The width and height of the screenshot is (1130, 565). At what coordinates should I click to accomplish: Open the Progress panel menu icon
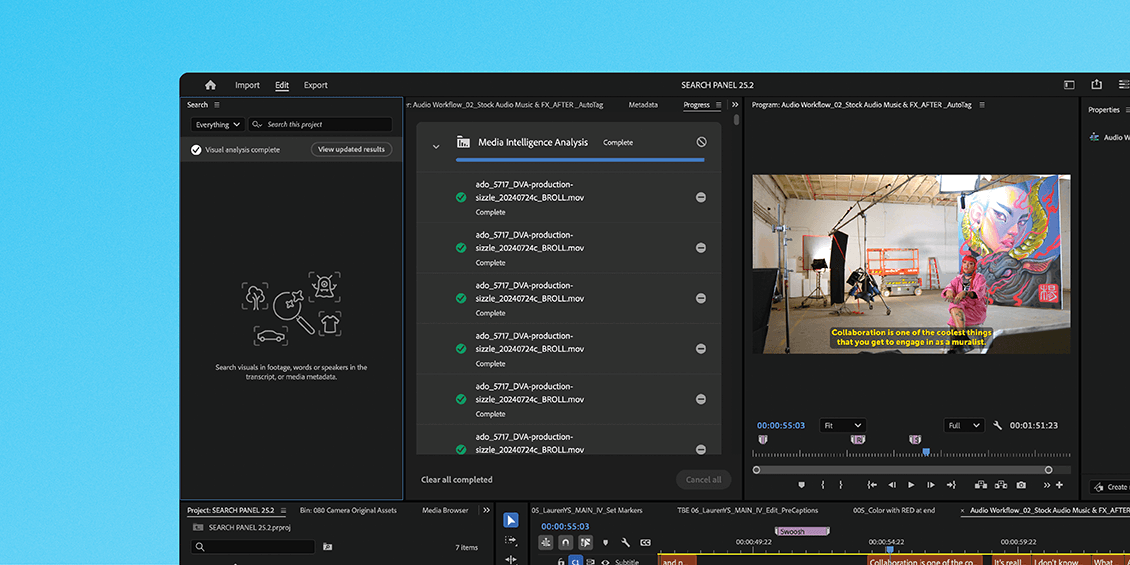[x=719, y=104]
